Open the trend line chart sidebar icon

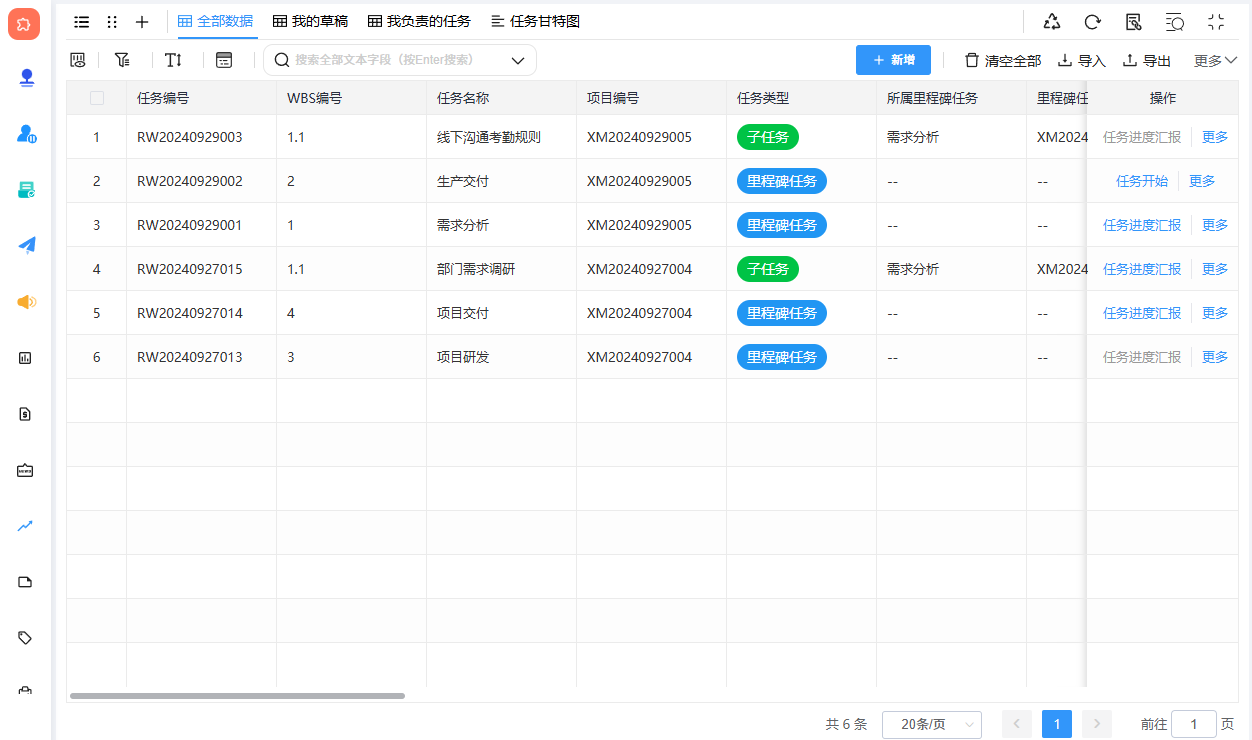tap(26, 526)
